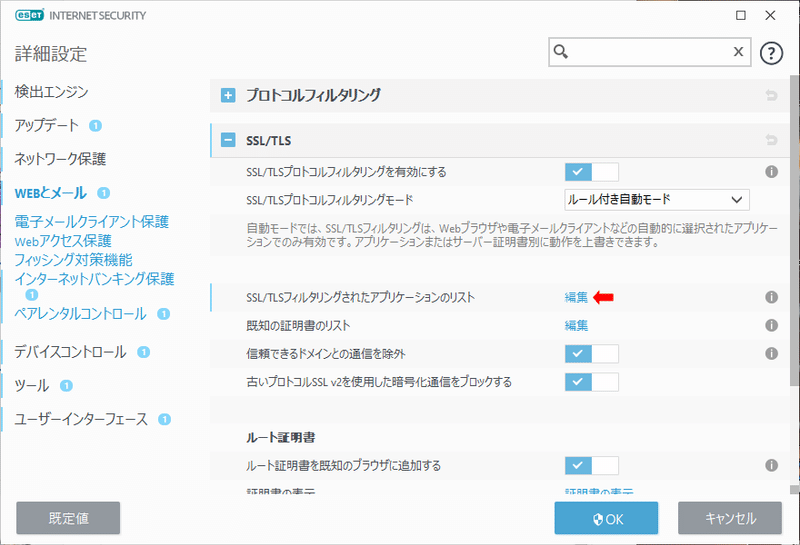Open ルール付き自動モード filtering mode dropdown

[x=657, y=200]
